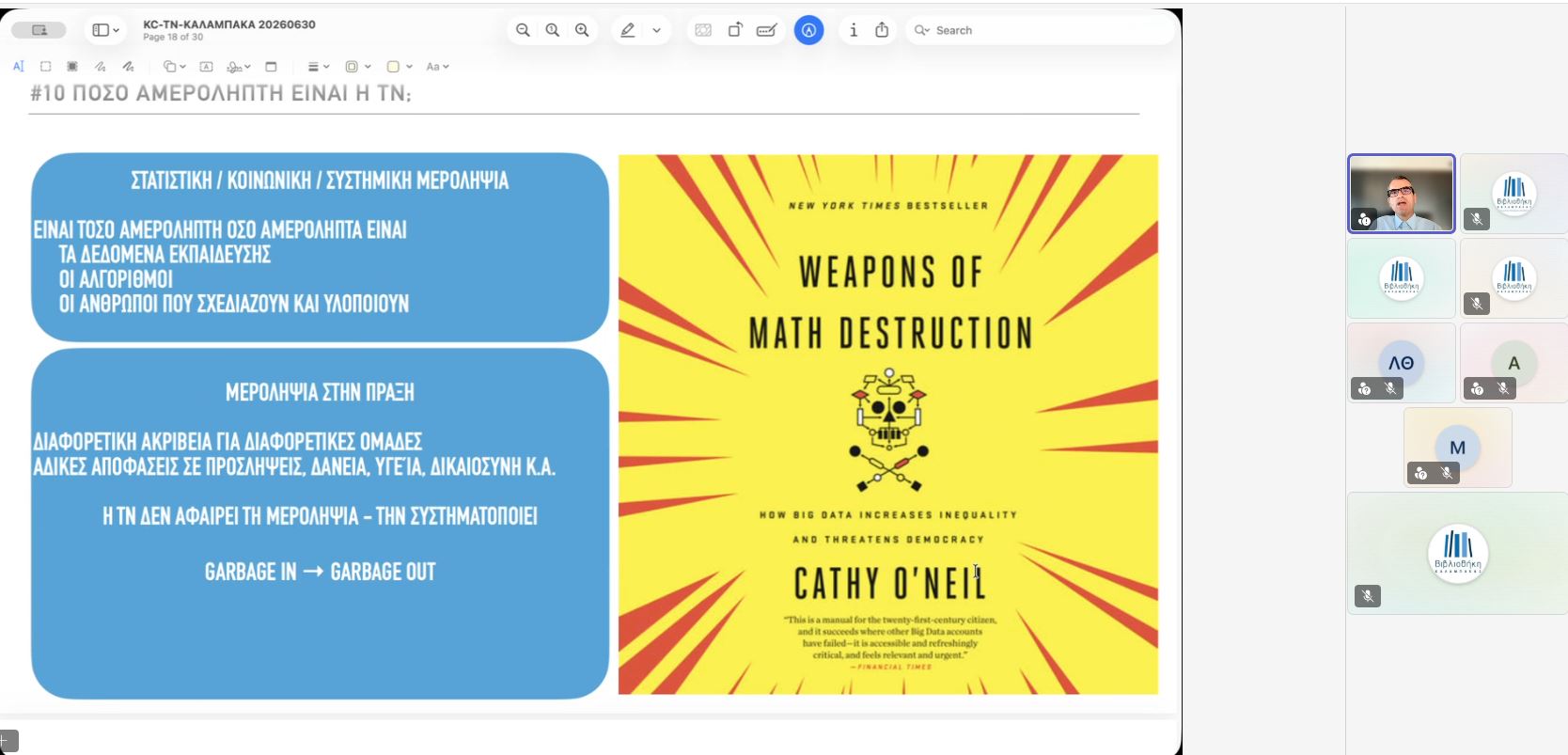Click the Share icon
This screenshot has width=1568, height=755.
882,30
